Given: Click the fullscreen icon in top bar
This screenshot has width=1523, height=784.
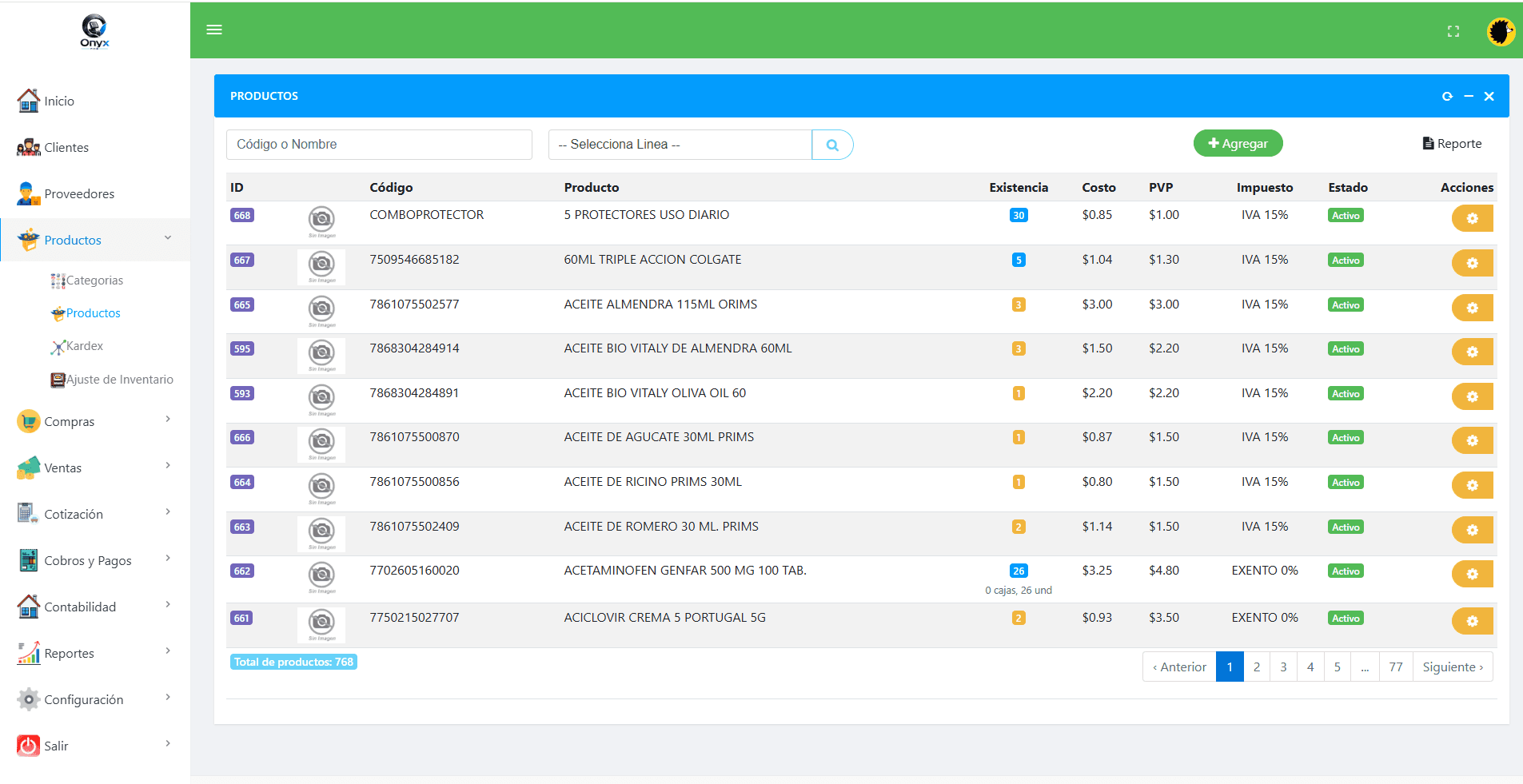Looking at the screenshot, I should tap(1453, 31).
